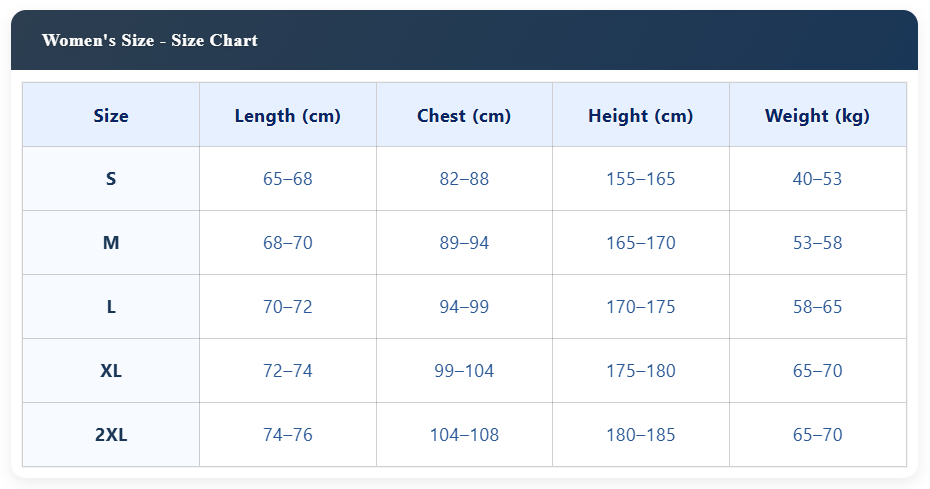930x489 pixels.
Task: Select the M size row label
Action: (111, 243)
